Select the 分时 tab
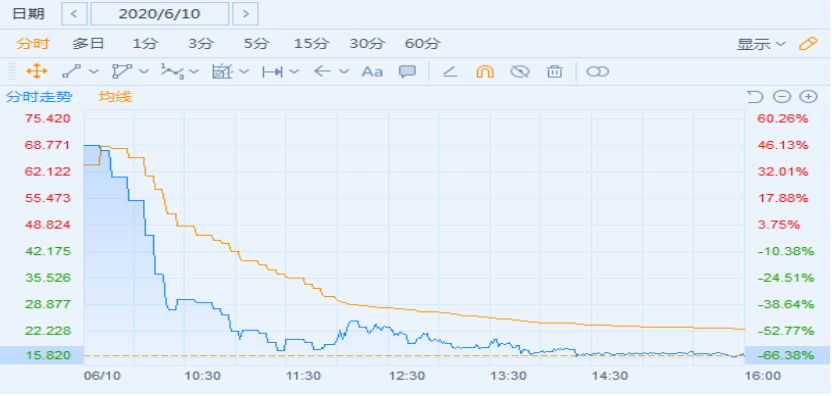The width and height of the screenshot is (832, 396). pyautogui.click(x=32, y=44)
